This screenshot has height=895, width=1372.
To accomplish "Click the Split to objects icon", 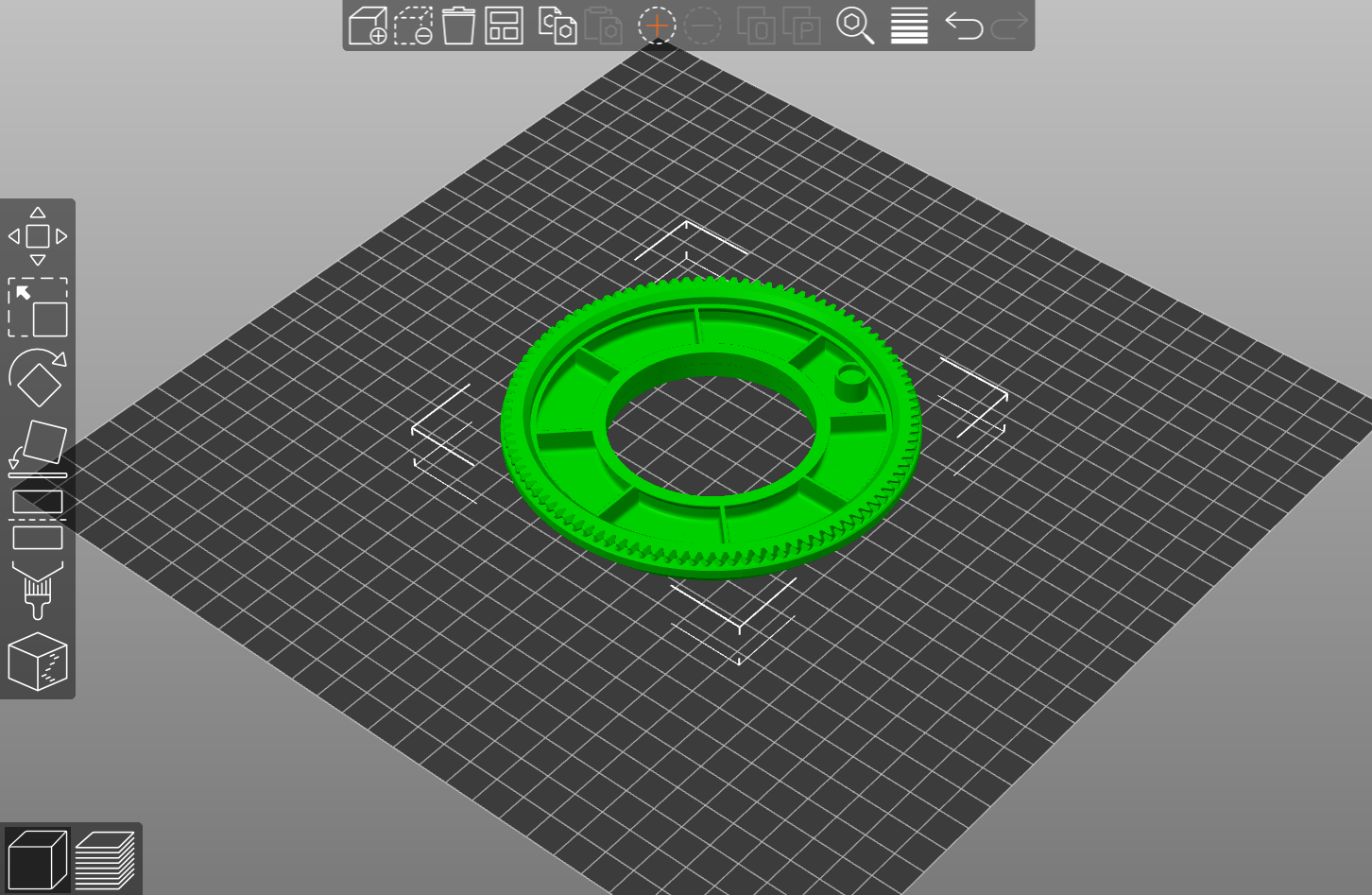I will [756, 26].
